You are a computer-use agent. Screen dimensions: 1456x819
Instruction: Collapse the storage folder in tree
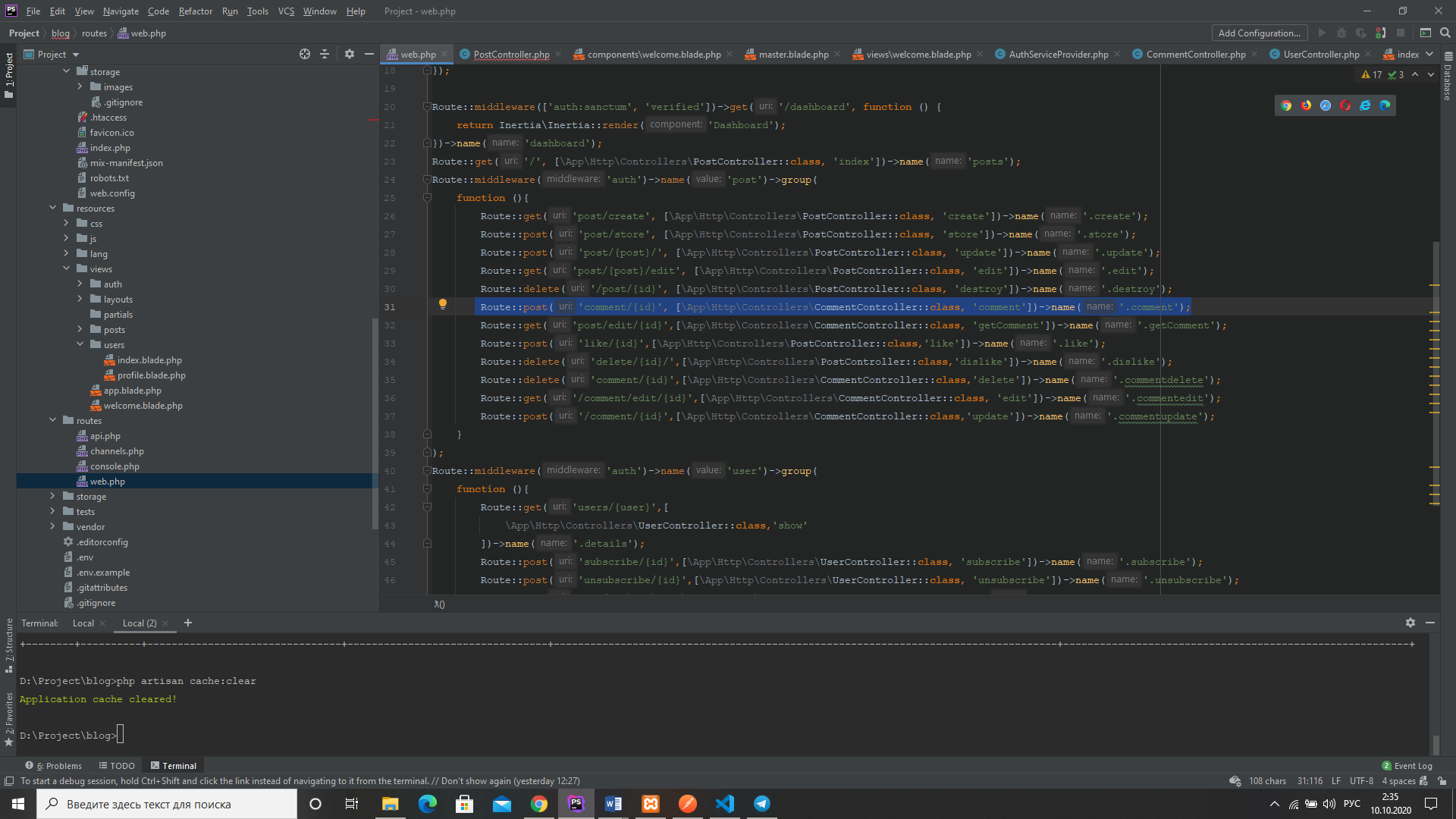pos(66,71)
